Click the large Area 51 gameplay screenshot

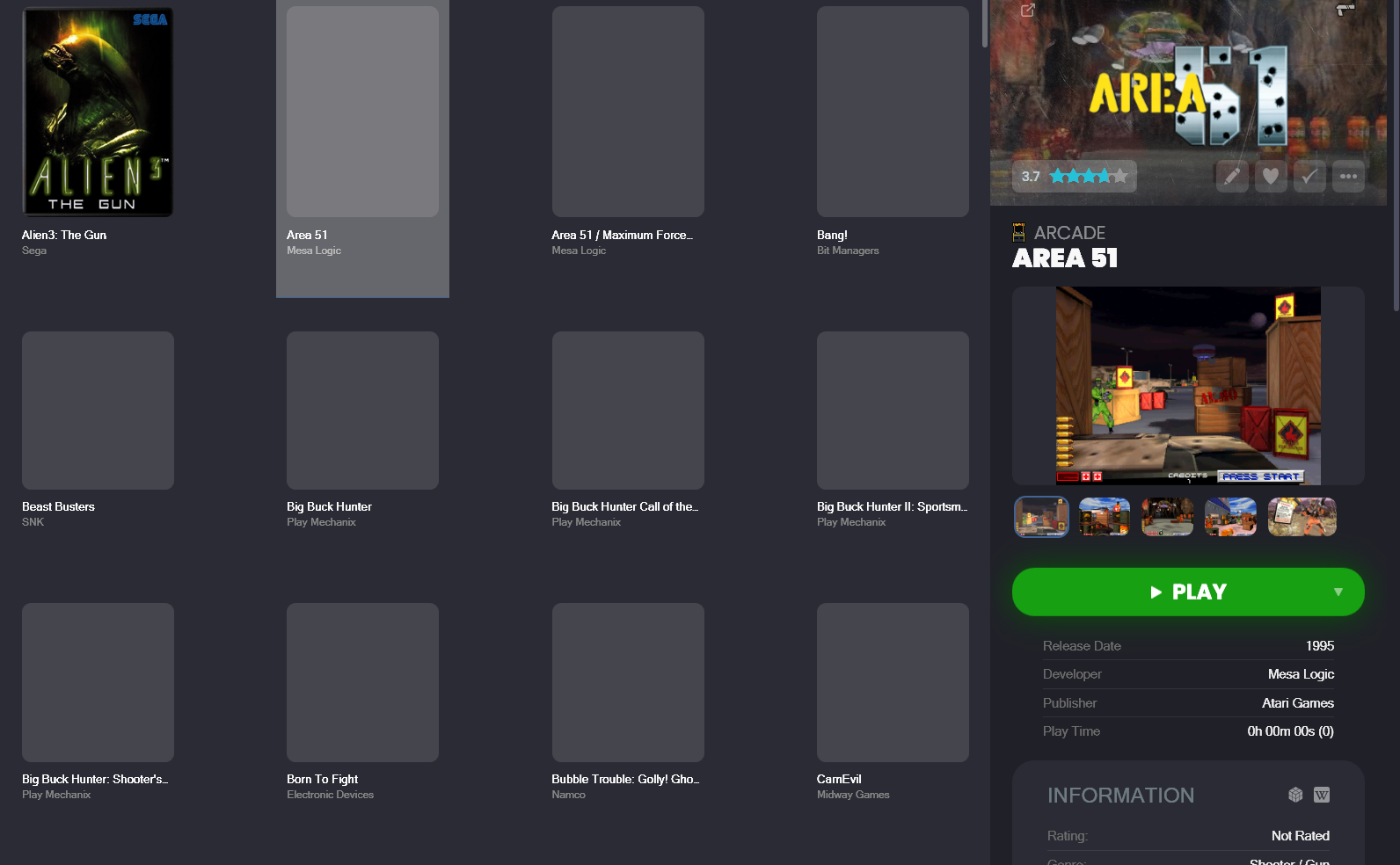pos(1188,386)
